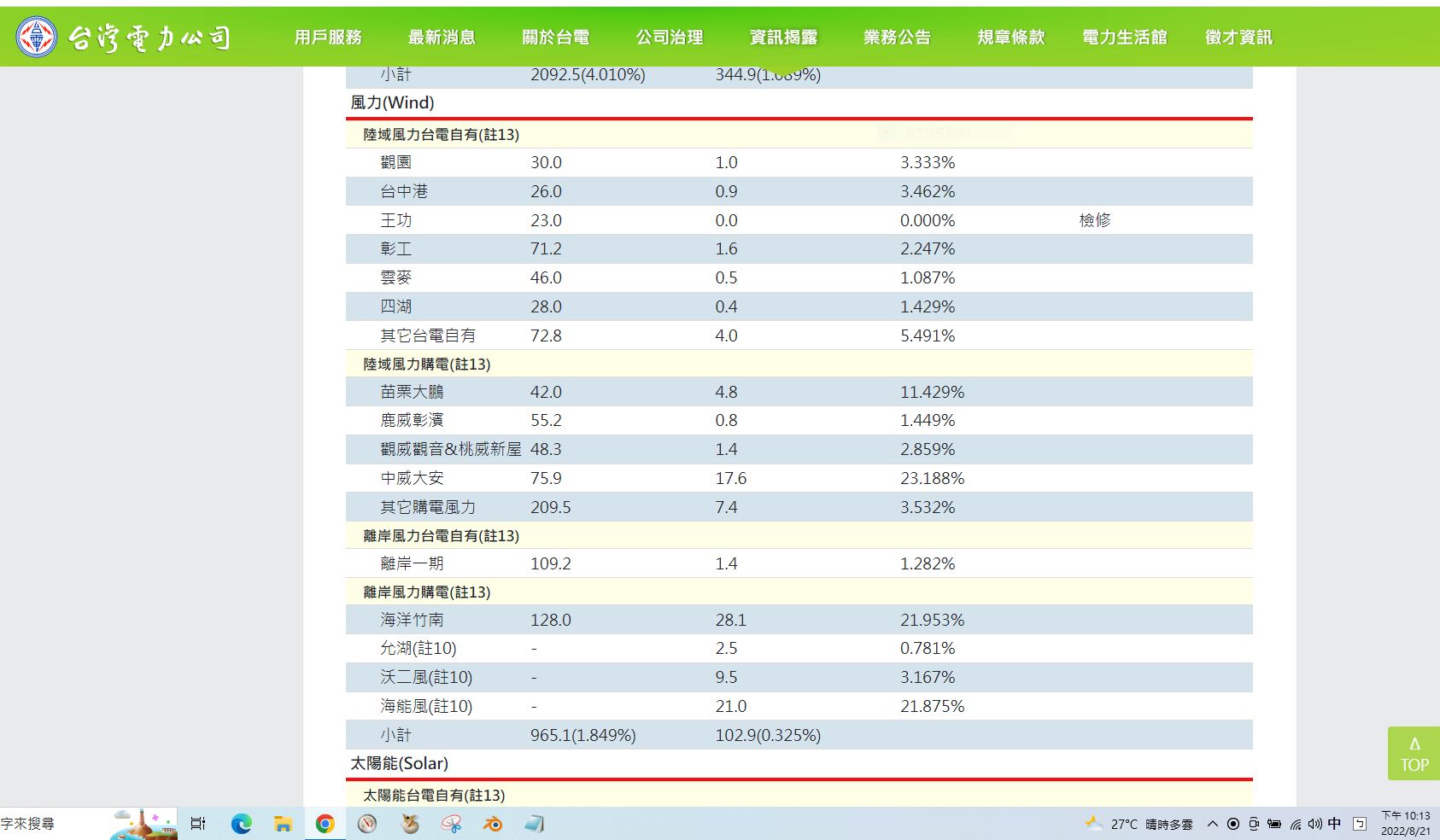Viewport: 1440px width, 840px height.
Task: Open Task View in the taskbar
Action: [198, 824]
